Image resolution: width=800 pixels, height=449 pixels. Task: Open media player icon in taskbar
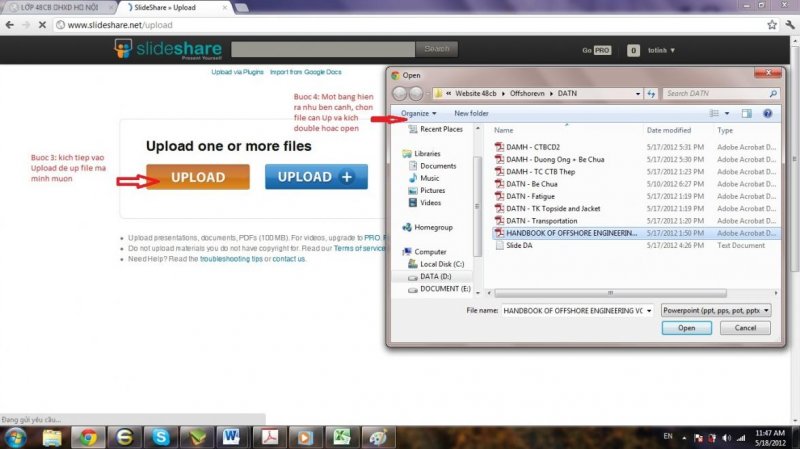pos(305,438)
